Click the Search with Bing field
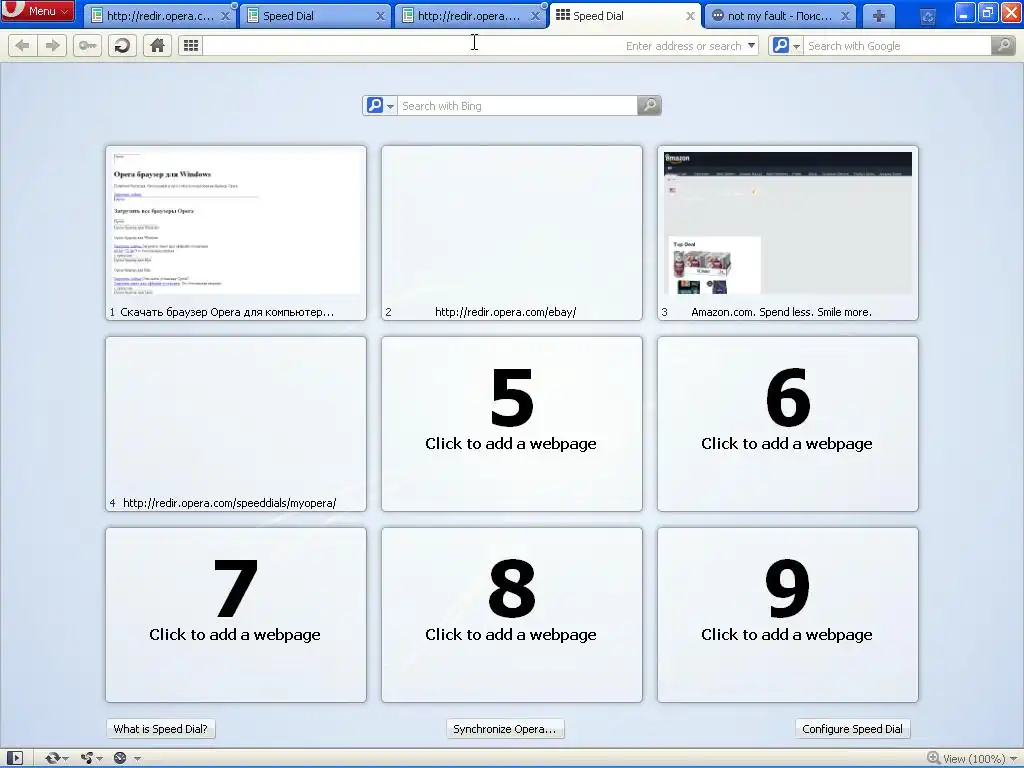The height and width of the screenshot is (768, 1024). coord(517,106)
